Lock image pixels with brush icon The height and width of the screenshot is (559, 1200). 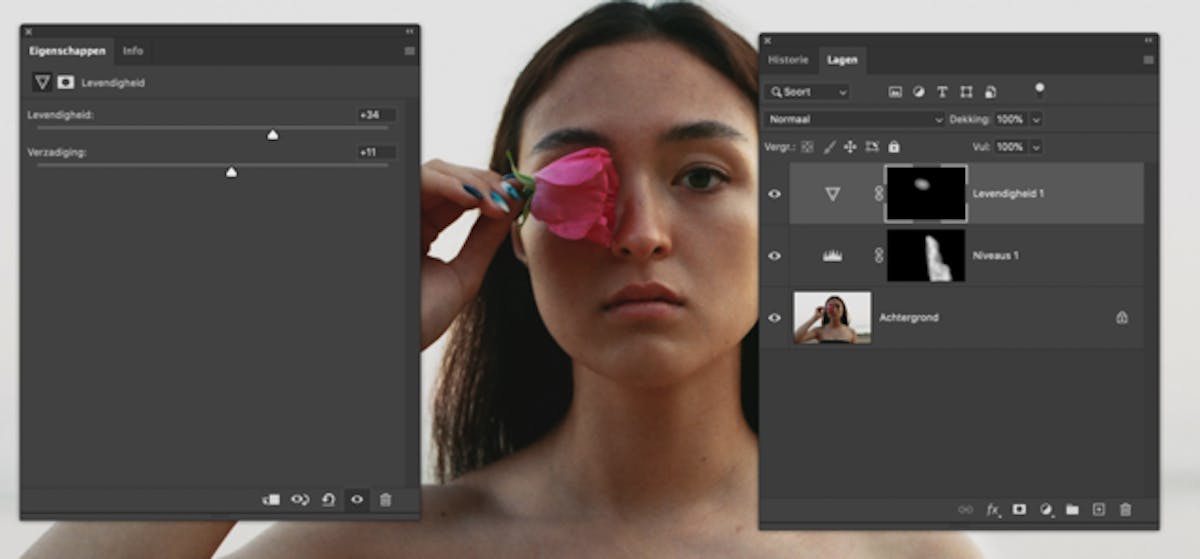pyautogui.click(x=829, y=147)
